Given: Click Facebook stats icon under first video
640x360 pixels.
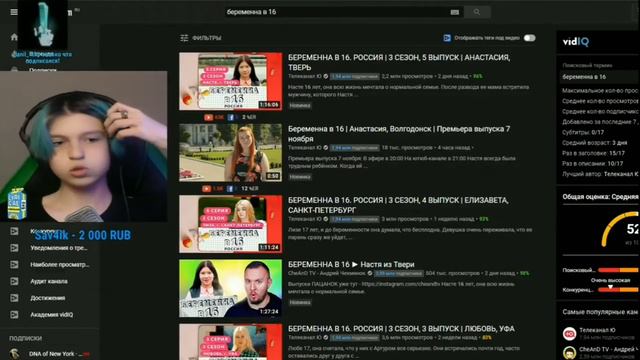Looking at the screenshot, I should pyautogui.click(x=231, y=117).
